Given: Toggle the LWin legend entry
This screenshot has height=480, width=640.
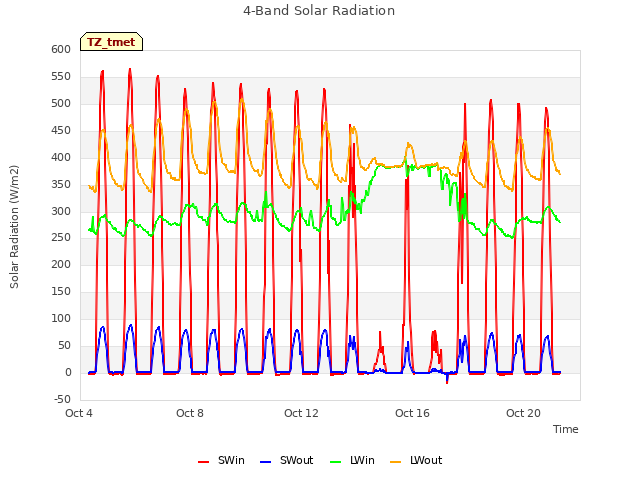Looking at the screenshot, I should [352, 460].
